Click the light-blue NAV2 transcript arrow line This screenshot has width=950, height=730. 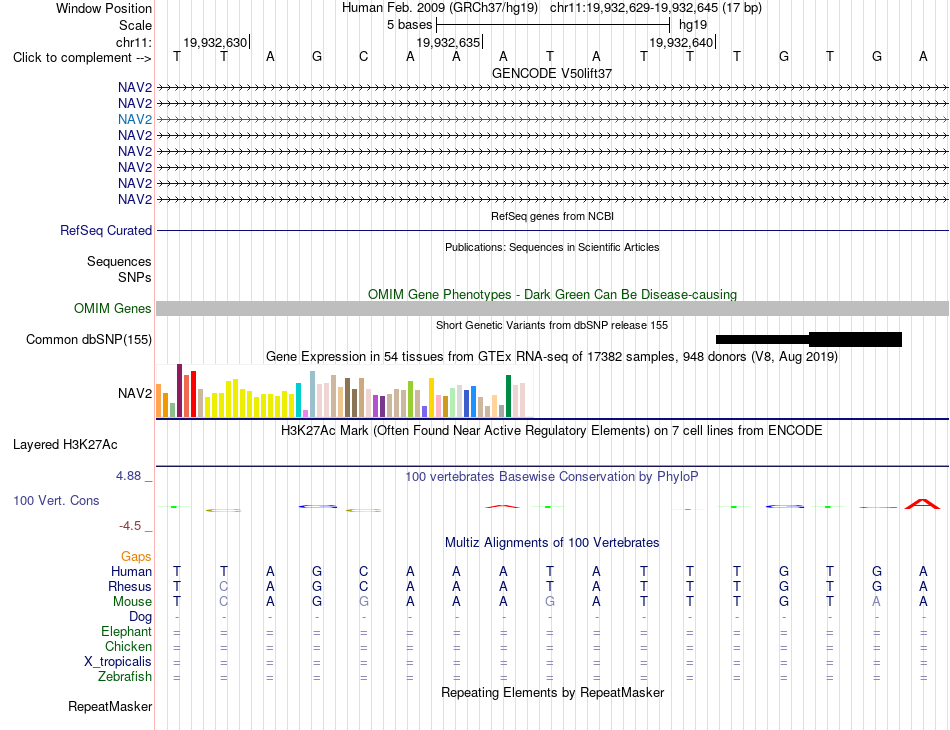point(552,119)
